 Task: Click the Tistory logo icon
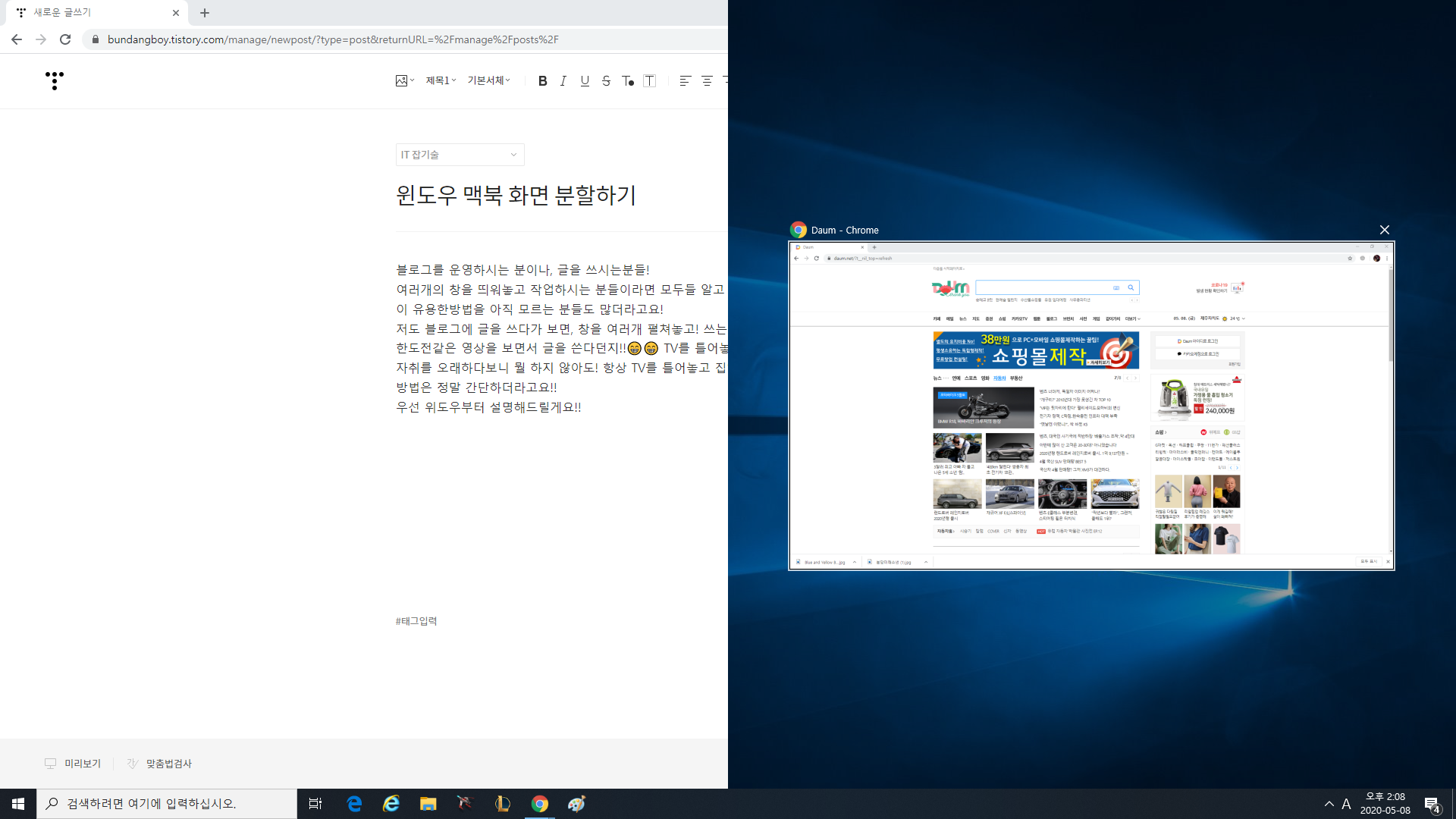55,80
